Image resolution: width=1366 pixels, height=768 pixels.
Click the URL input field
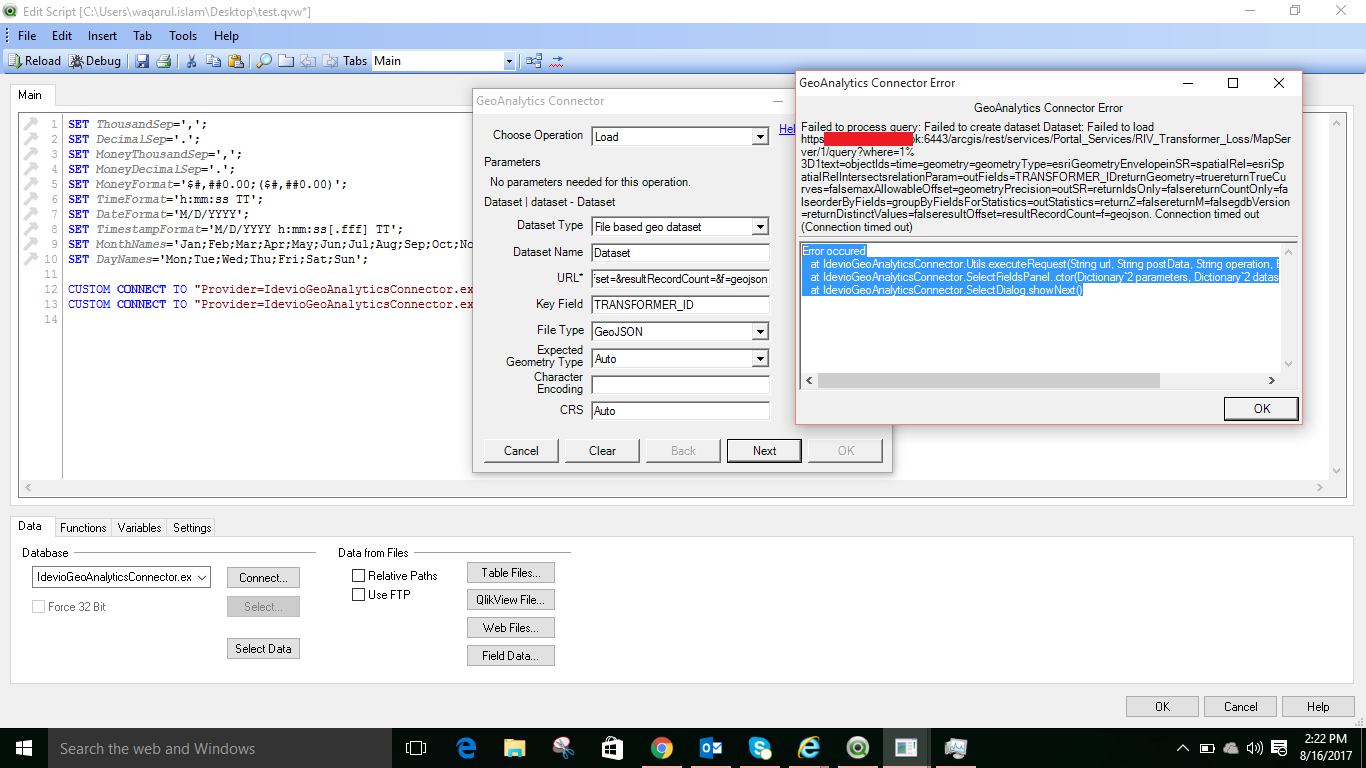point(680,279)
